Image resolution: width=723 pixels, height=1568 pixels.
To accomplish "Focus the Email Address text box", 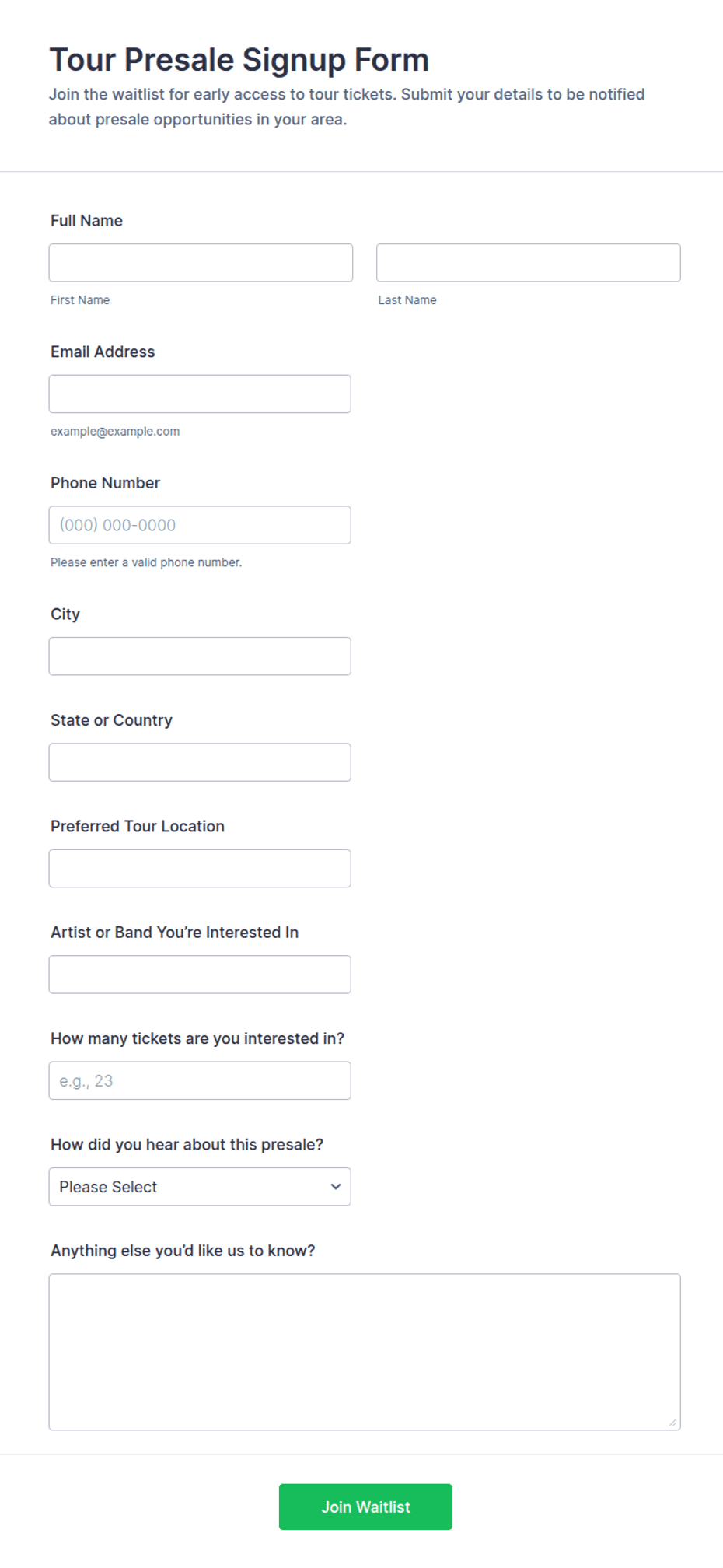I will coord(200,394).
